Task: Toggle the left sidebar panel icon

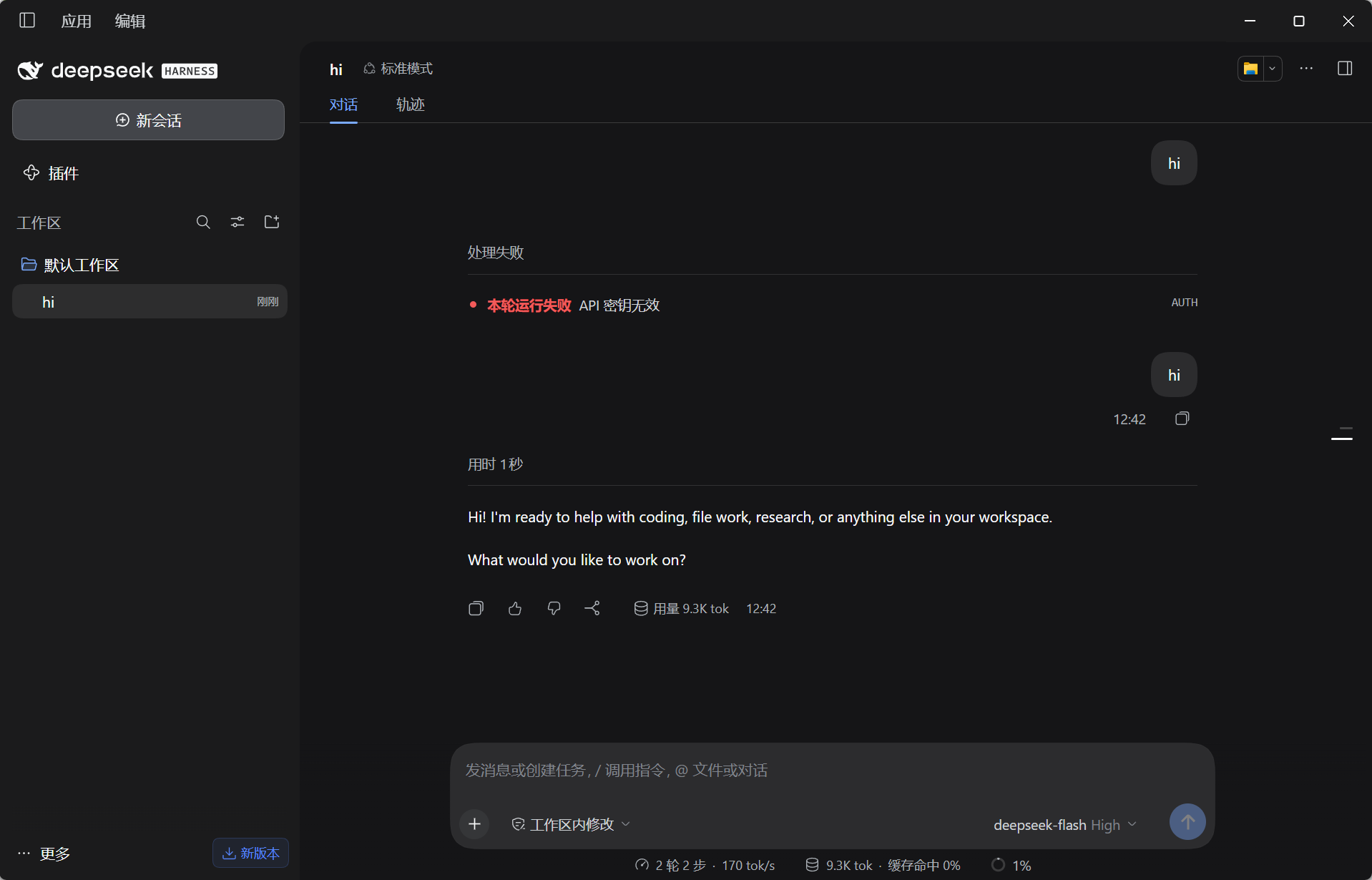Action: [27, 20]
